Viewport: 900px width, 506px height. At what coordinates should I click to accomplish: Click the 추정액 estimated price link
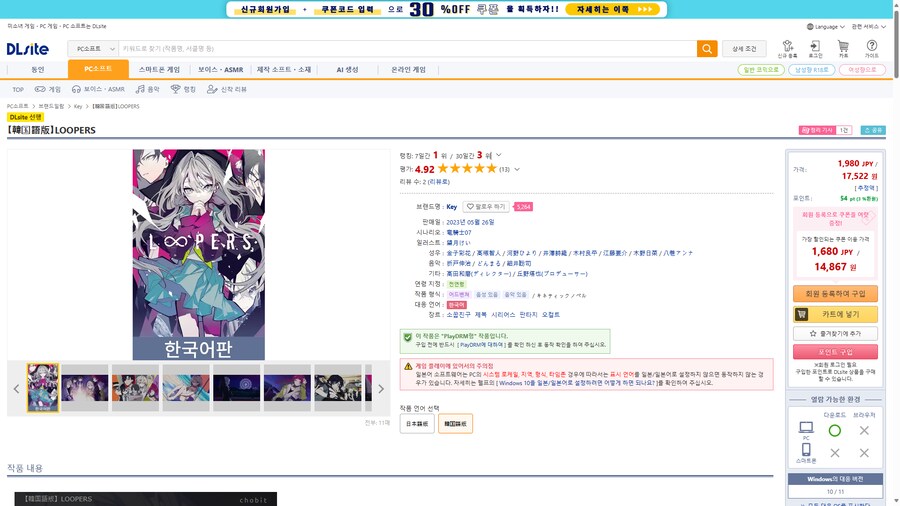click(x=867, y=188)
